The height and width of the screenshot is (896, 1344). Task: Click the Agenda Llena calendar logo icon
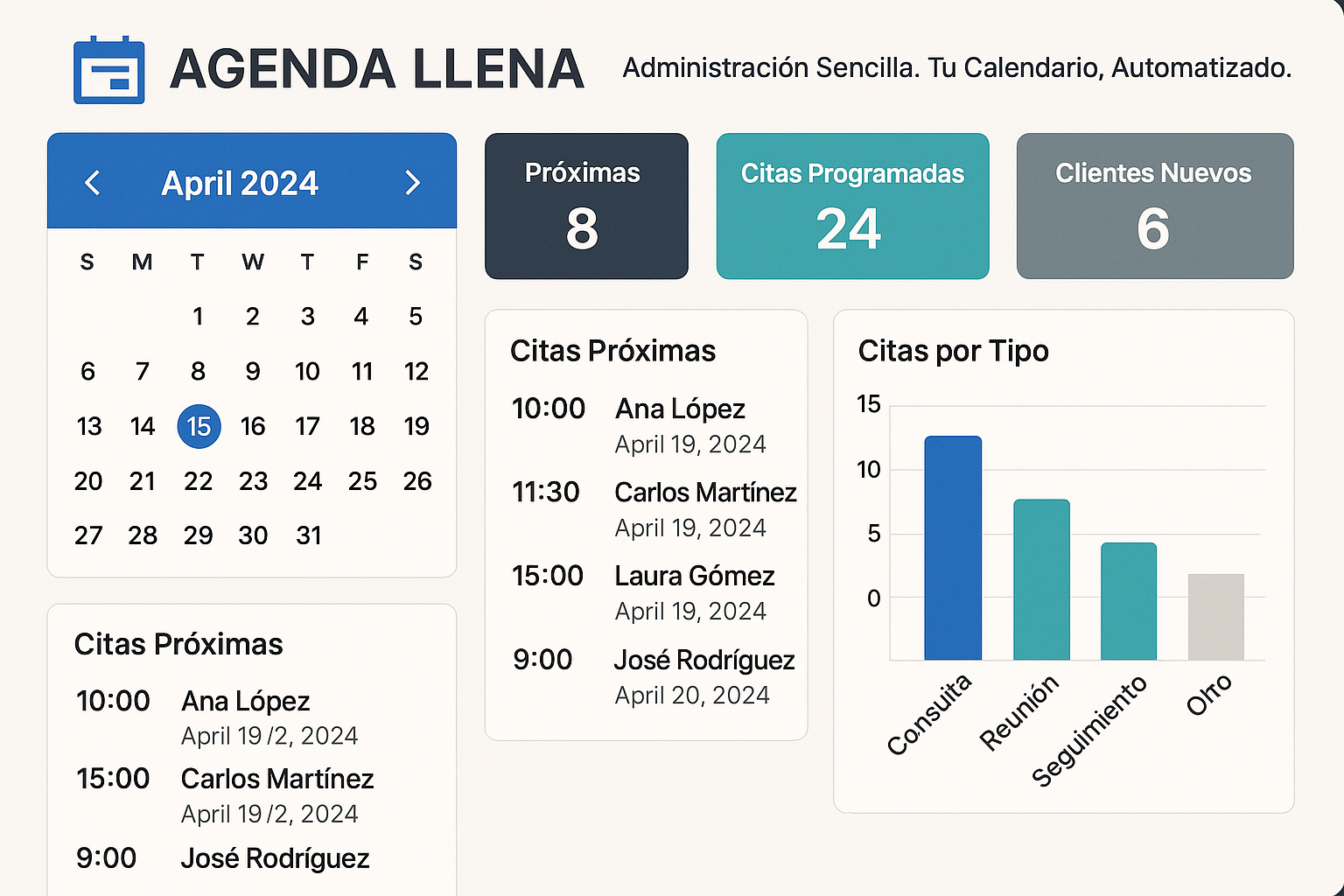point(109,70)
